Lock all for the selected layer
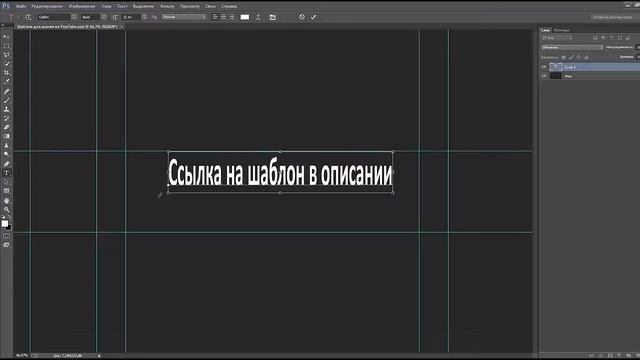640x360 pixels. (x=586, y=57)
